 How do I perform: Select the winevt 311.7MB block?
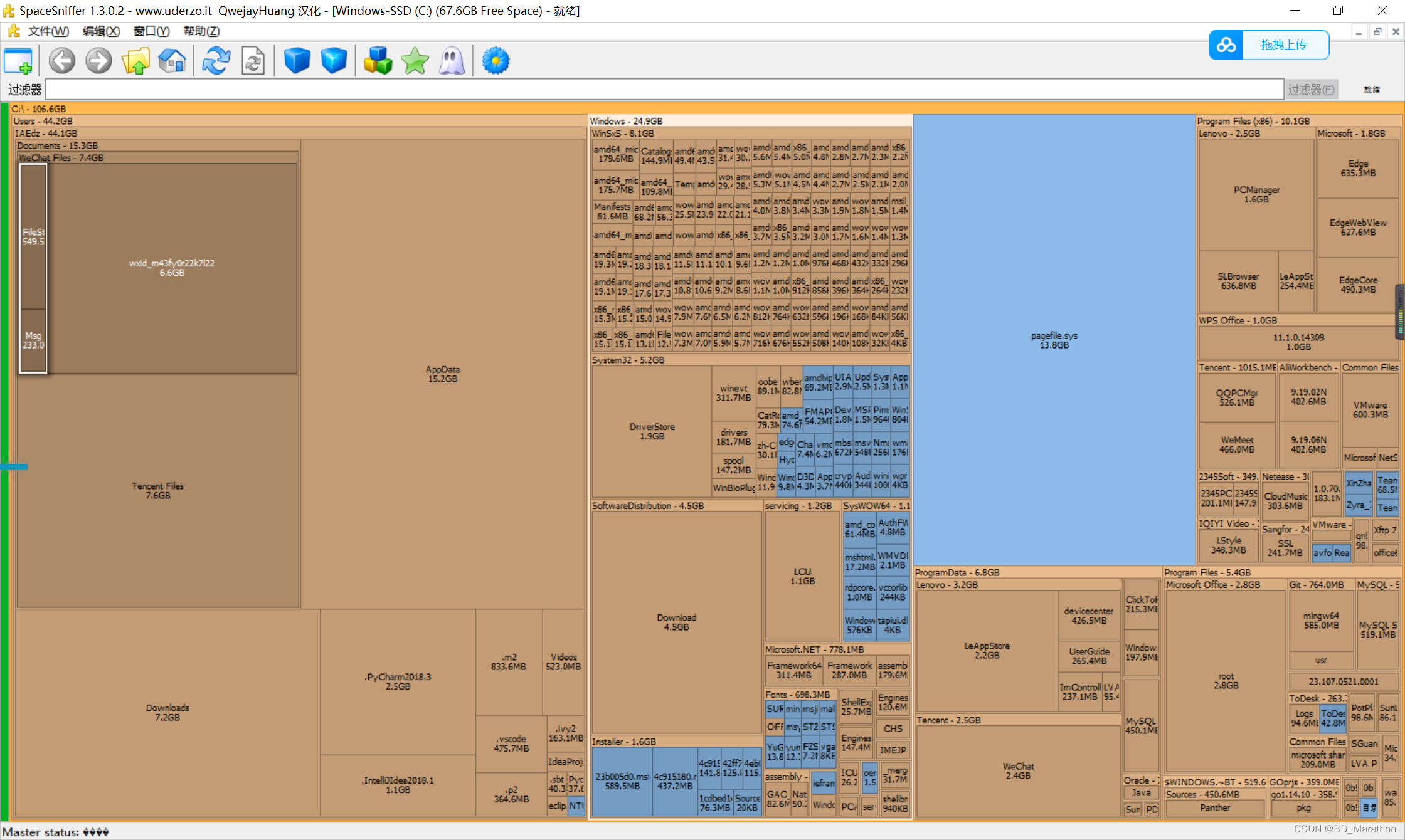[x=733, y=393]
